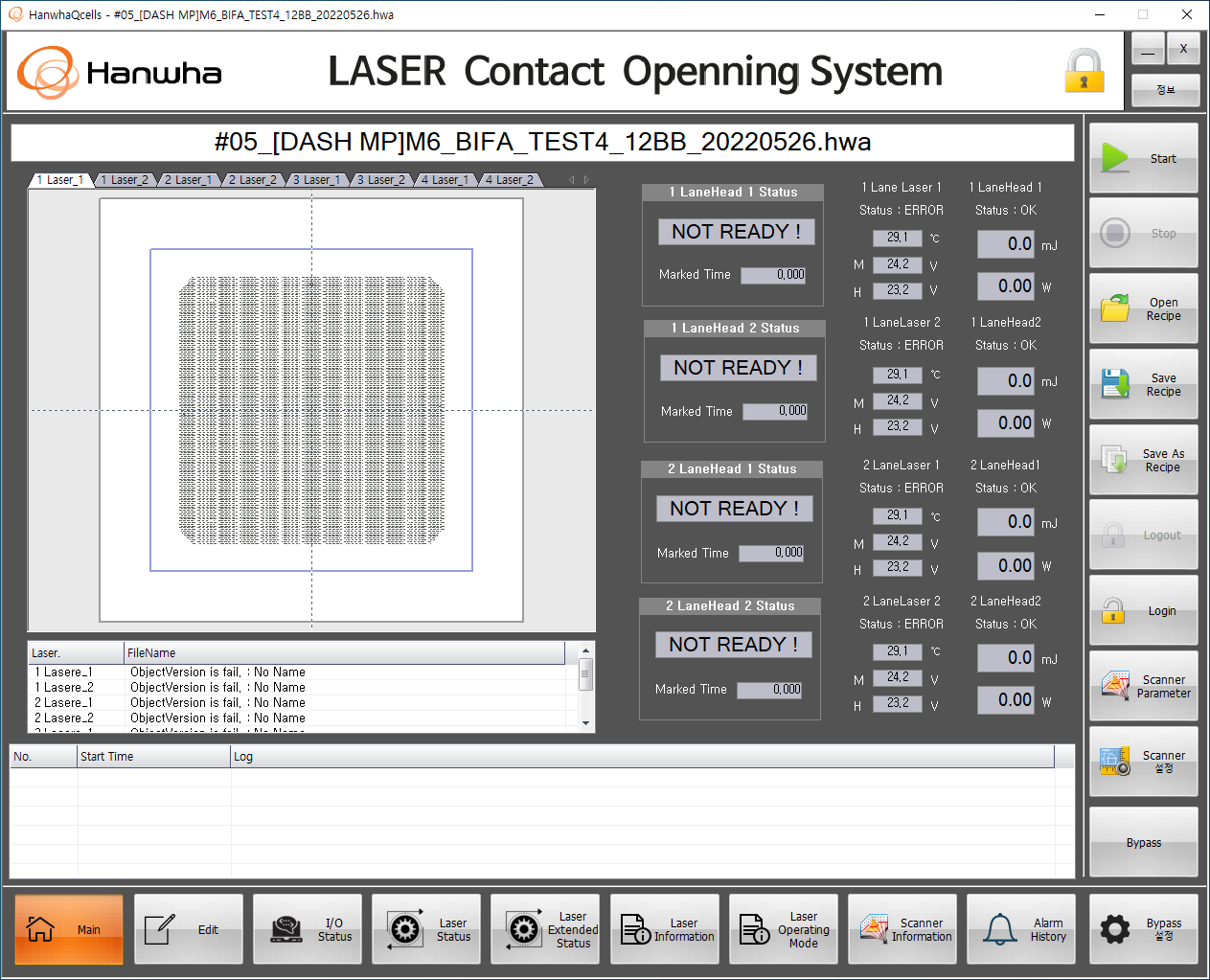Viewport: 1210px width, 980px height.
Task: Click the yellow padlock in header
Action: pos(1084,71)
